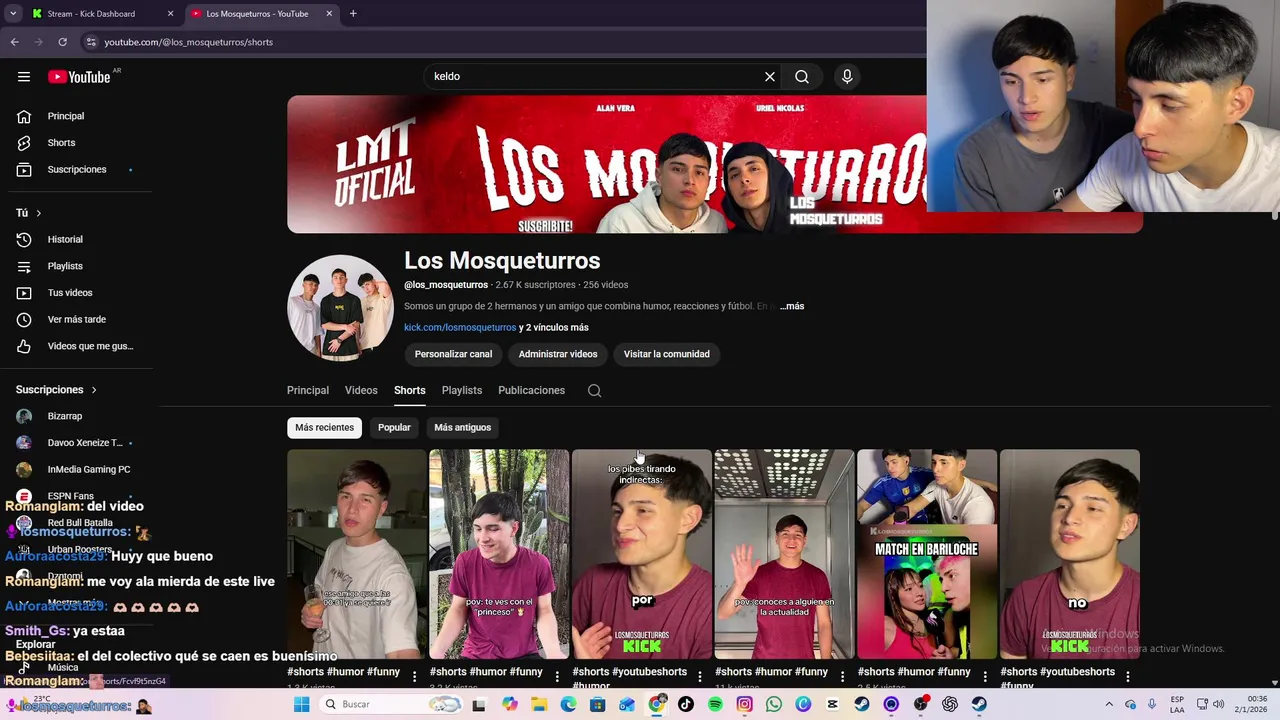1280x720 pixels.
Task: Open the 'los pibes tirando indirectas' short
Action: pyautogui.click(x=642, y=554)
